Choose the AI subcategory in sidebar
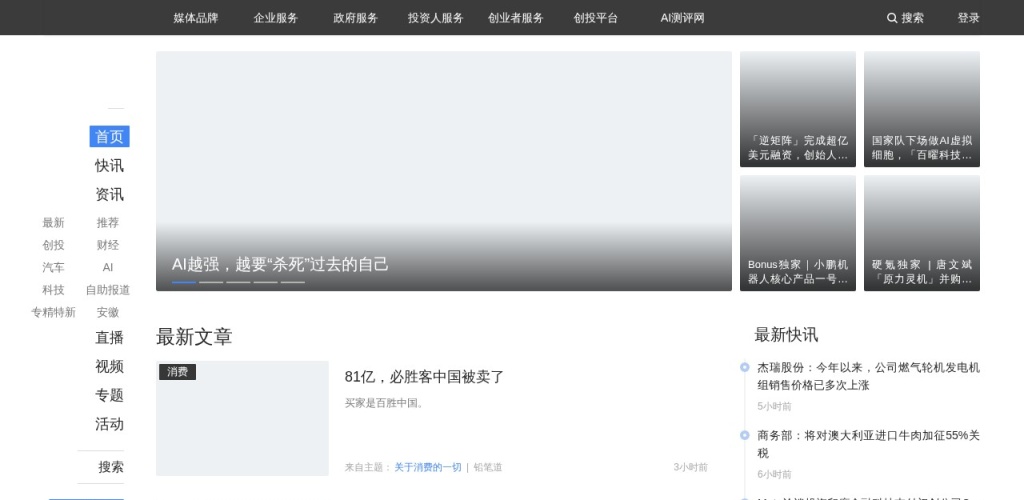The width and height of the screenshot is (1024, 500). [108, 268]
